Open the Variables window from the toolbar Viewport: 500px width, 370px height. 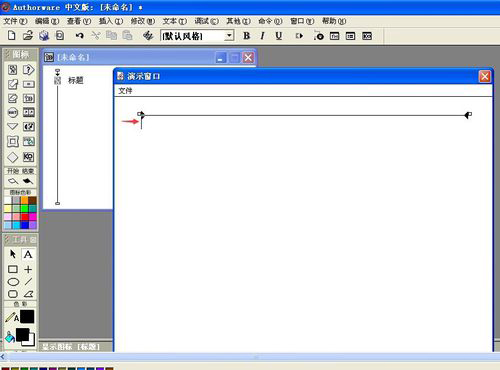click(350, 36)
